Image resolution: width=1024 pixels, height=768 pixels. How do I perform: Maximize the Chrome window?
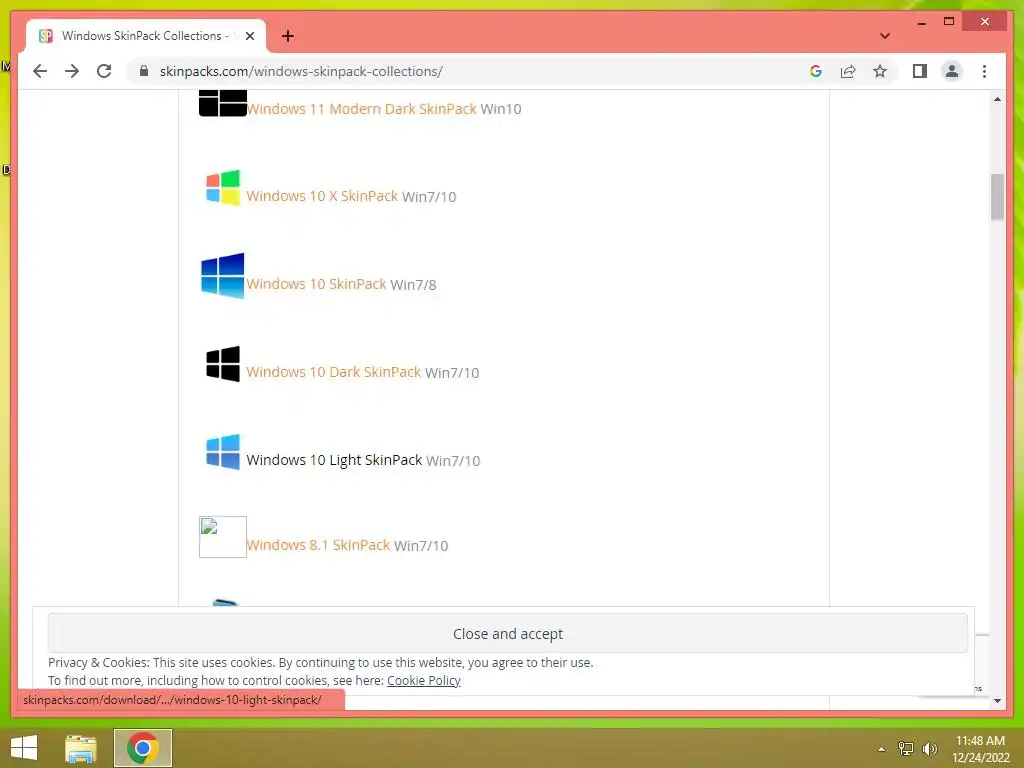click(949, 22)
